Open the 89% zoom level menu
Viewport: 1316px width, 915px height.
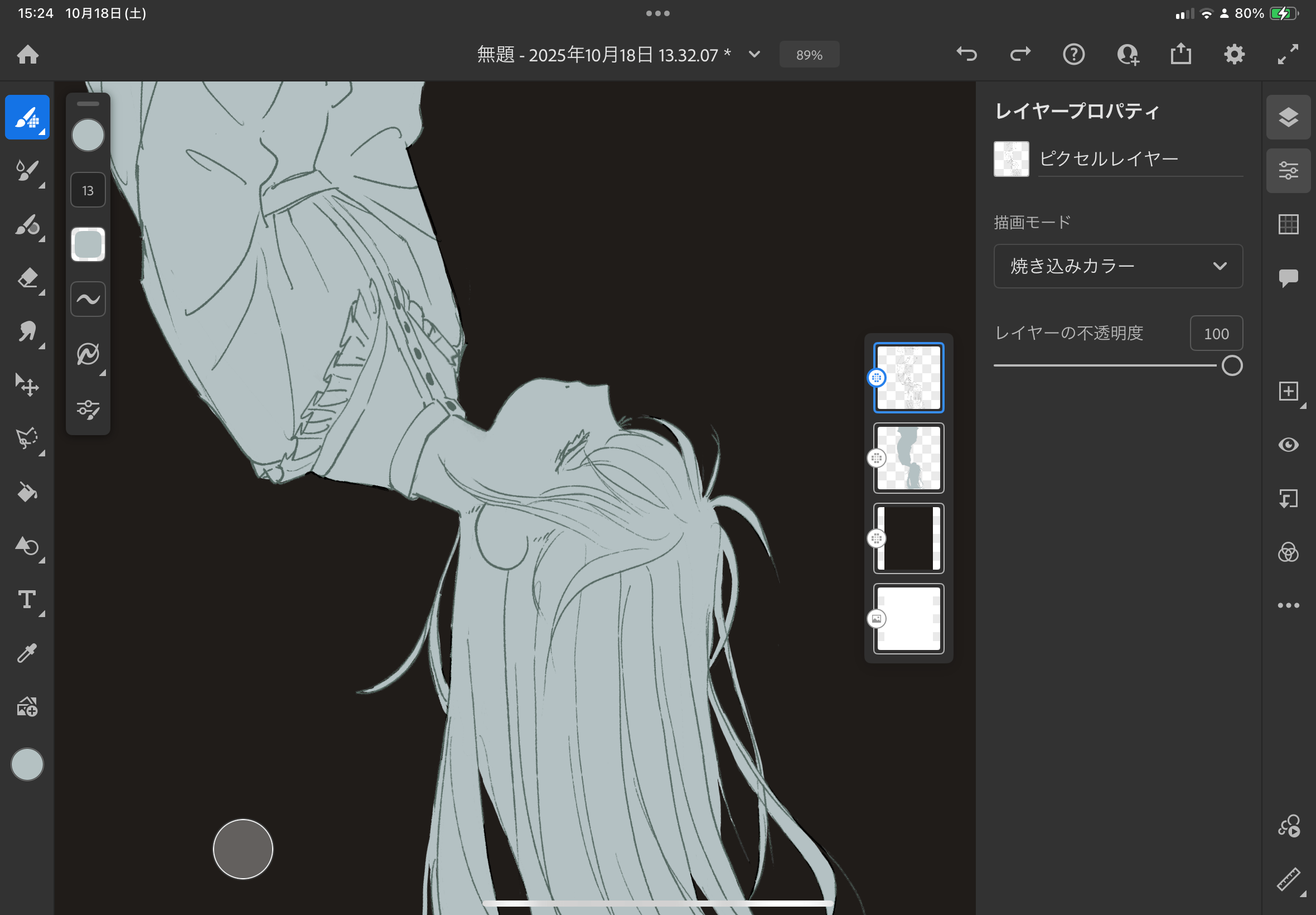[x=809, y=55]
